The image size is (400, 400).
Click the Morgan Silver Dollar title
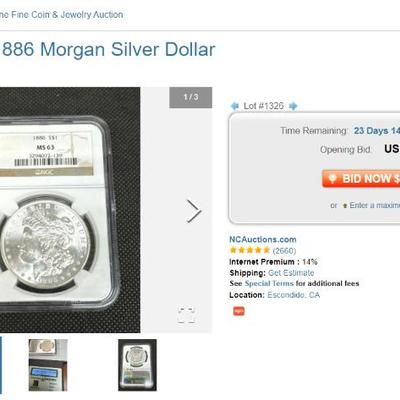[x=109, y=49]
